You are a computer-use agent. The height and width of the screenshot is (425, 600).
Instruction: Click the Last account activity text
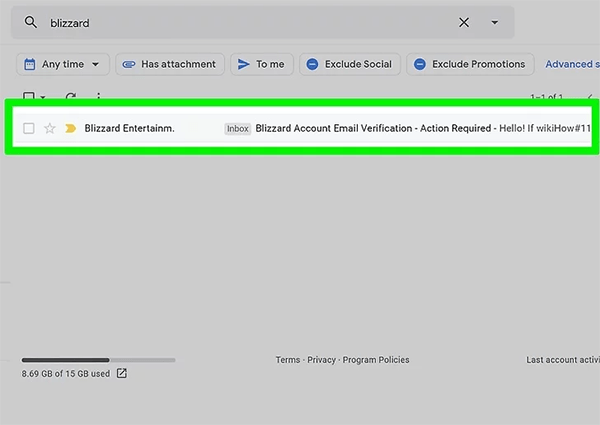point(563,360)
